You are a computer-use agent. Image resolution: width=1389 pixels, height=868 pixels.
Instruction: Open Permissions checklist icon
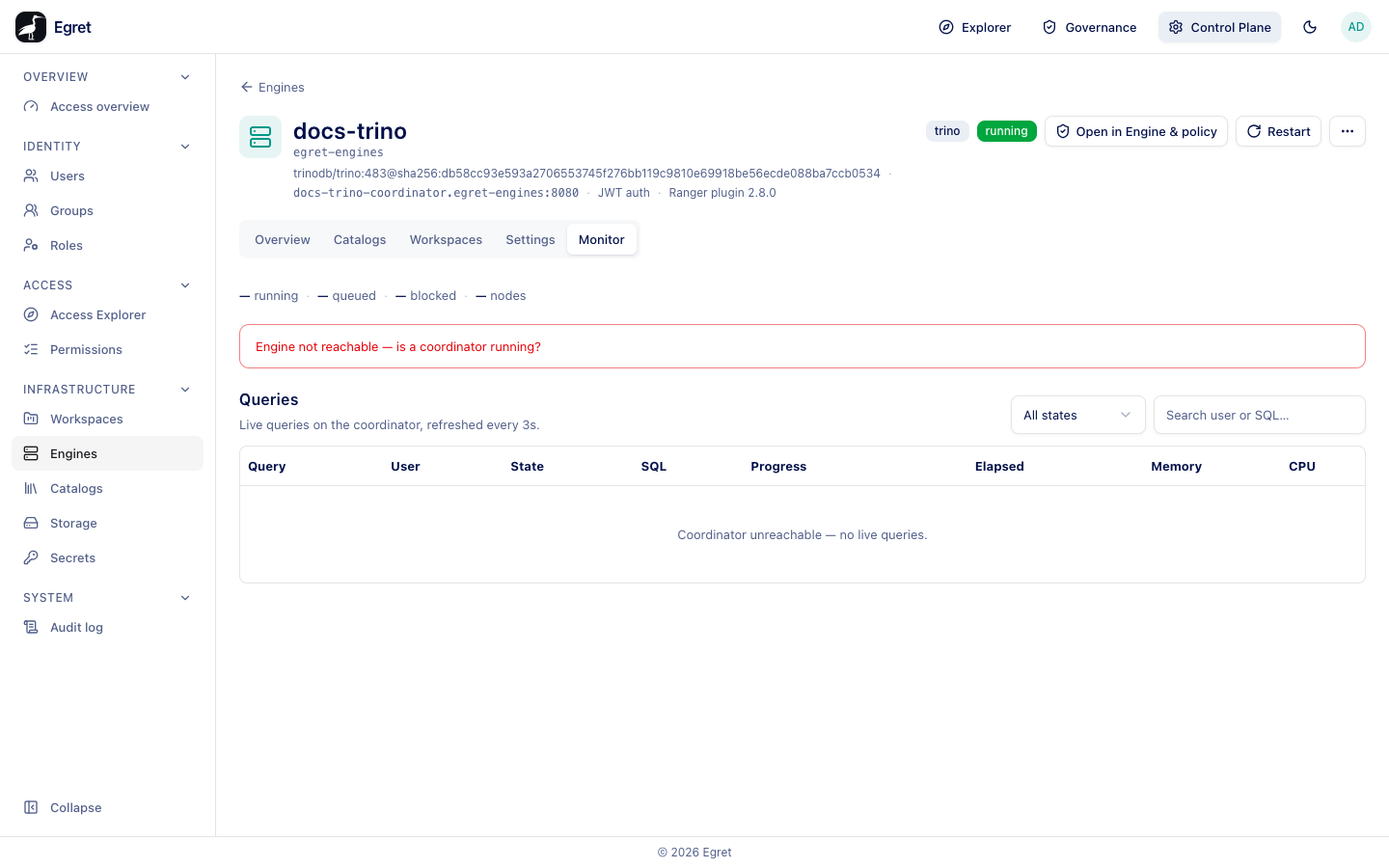coord(31,349)
